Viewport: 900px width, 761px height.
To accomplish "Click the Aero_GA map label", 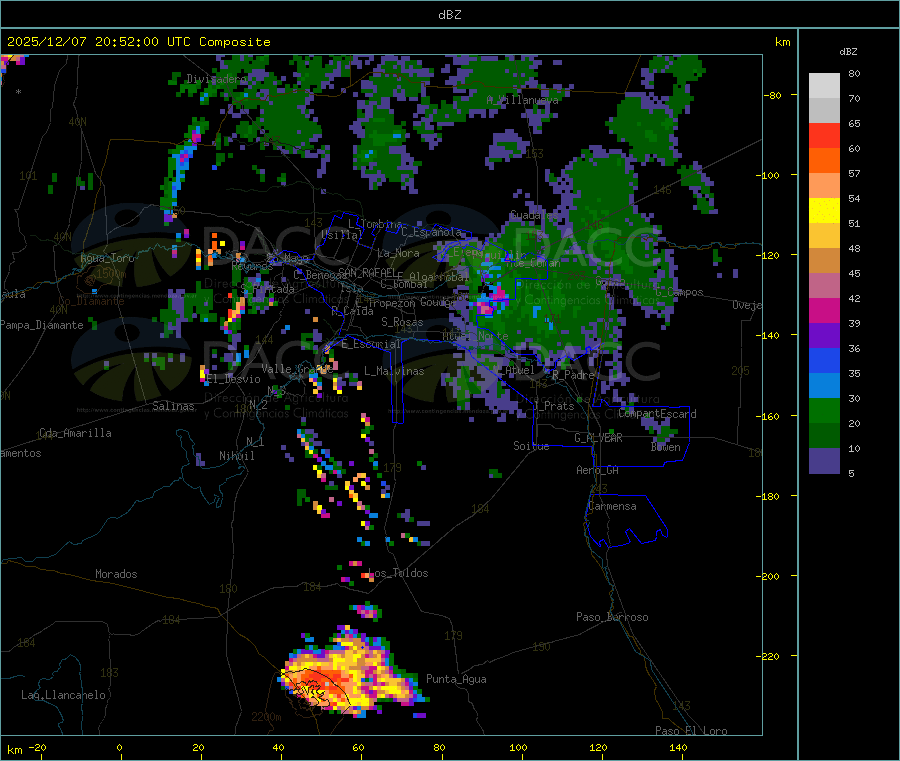I will point(598,470).
